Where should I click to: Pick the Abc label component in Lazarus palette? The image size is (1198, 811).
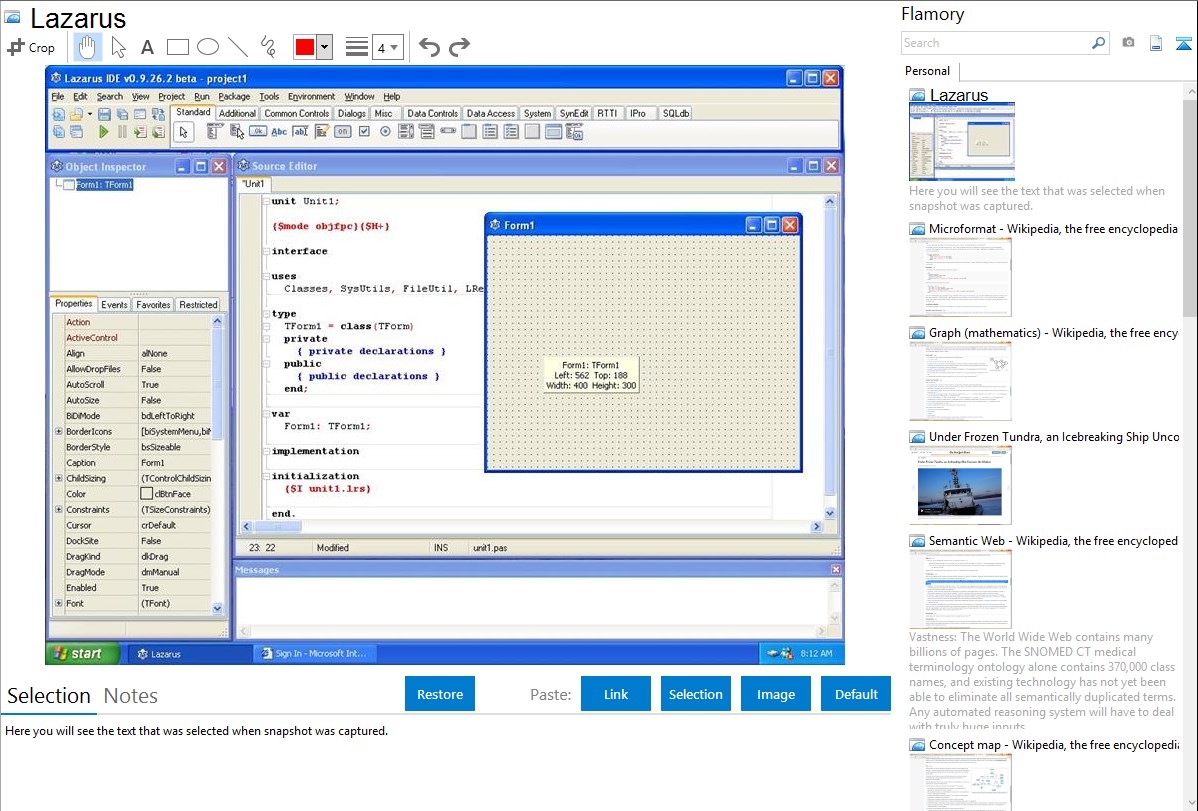tap(279, 131)
